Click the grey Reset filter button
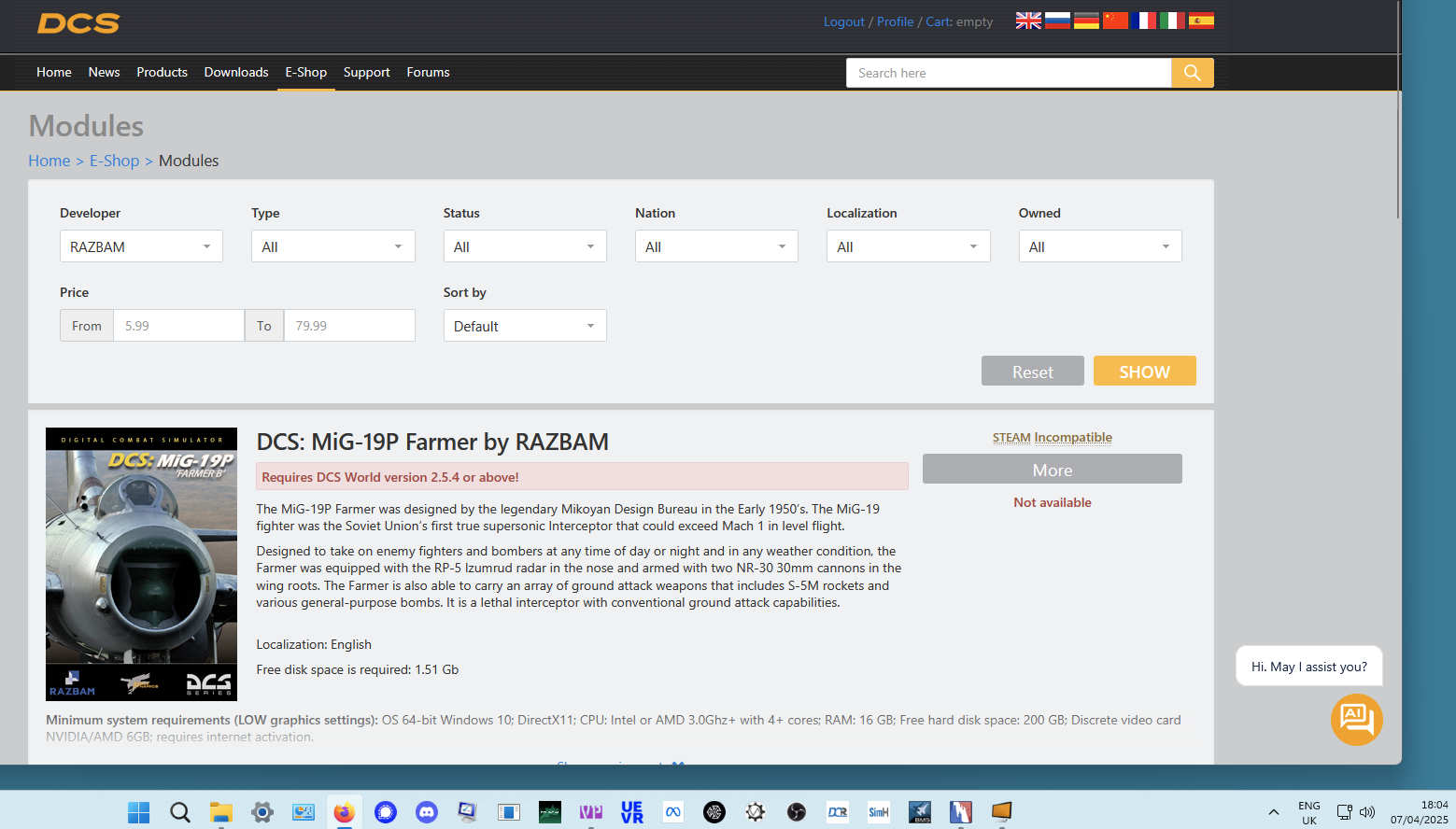This screenshot has height=829, width=1456. pyautogui.click(x=1033, y=371)
